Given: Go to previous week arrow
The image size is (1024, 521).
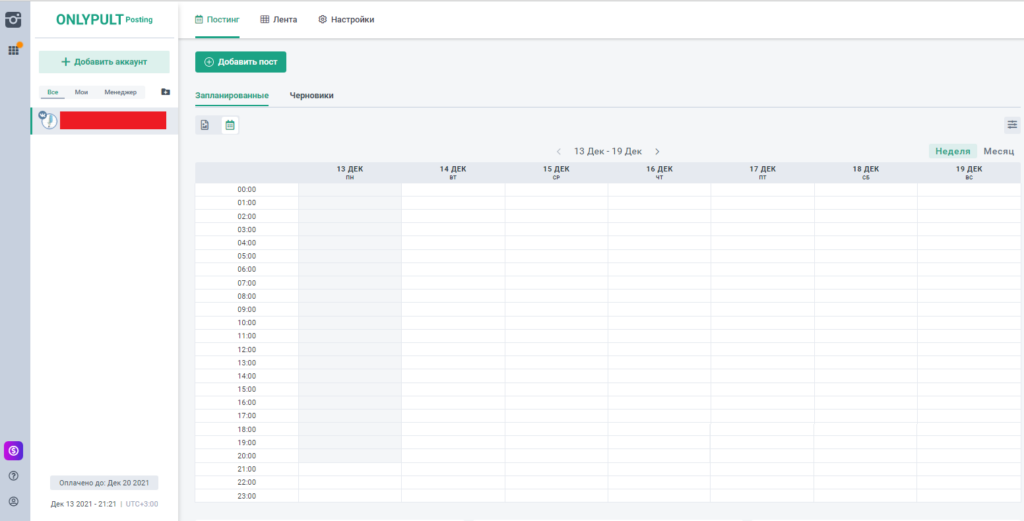Looking at the screenshot, I should (x=558, y=151).
